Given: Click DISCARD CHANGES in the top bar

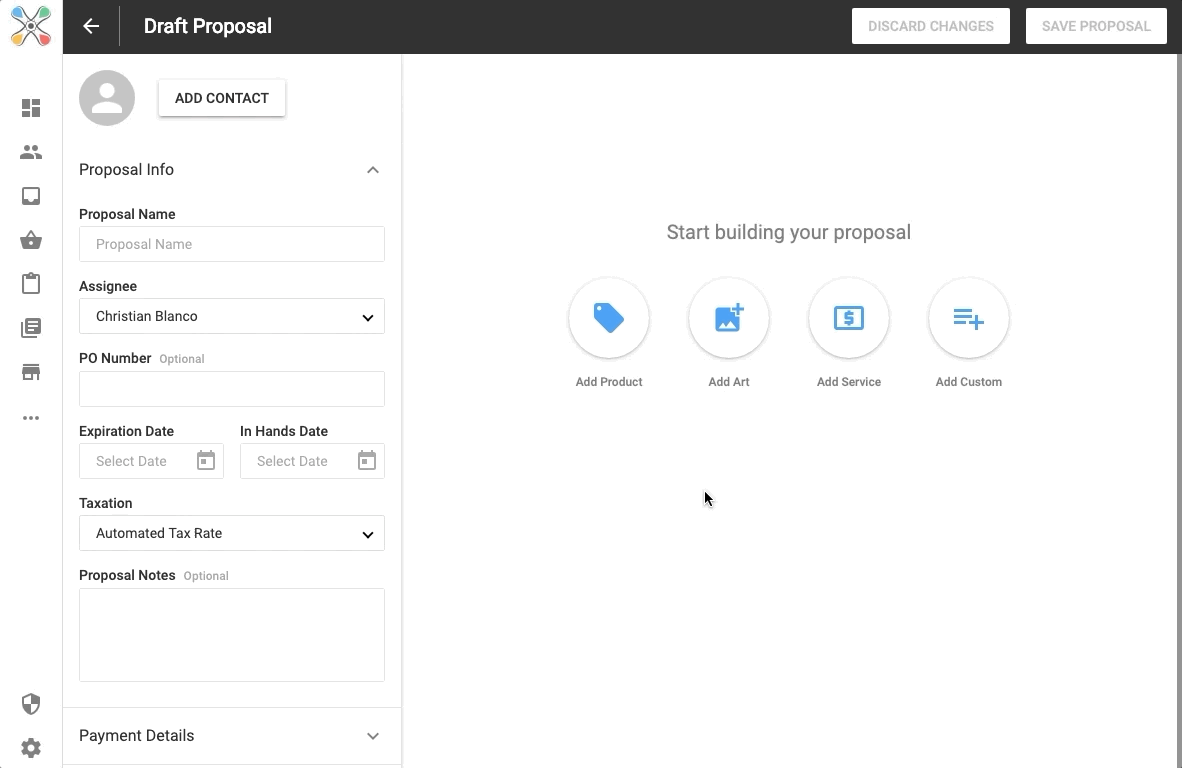Looking at the screenshot, I should click(x=930, y=26).
